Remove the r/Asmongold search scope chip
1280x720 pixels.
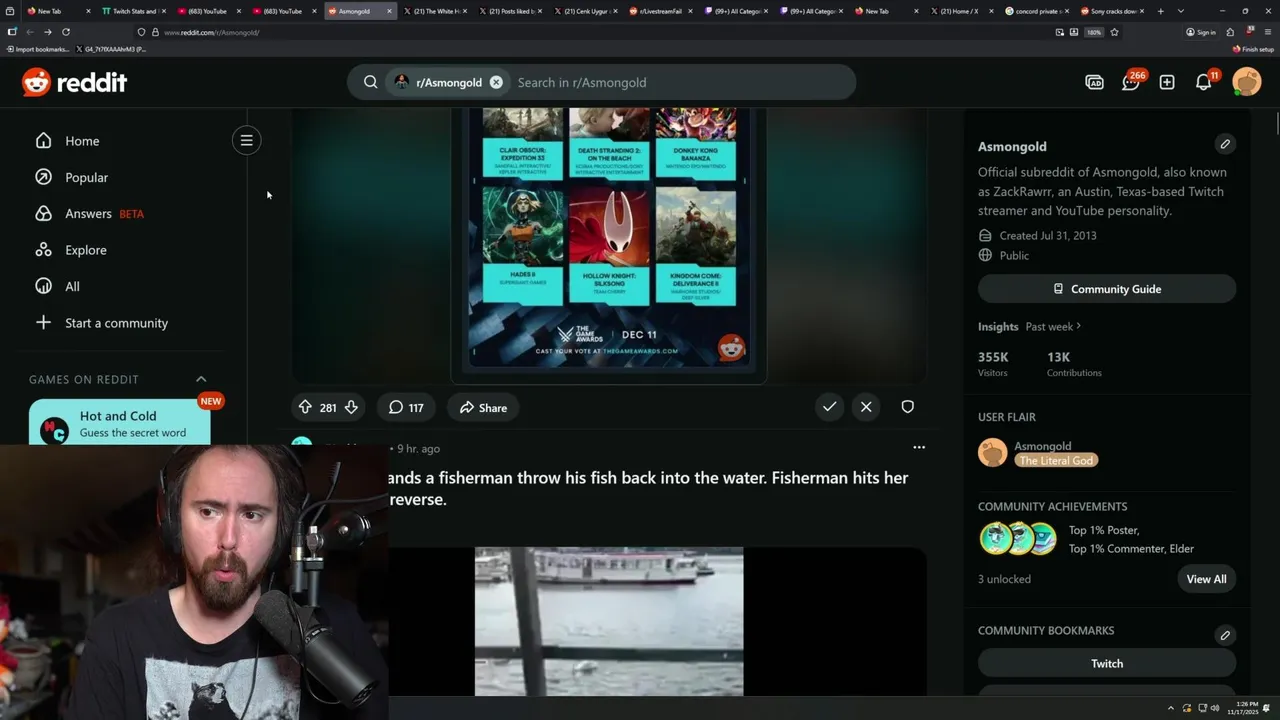pos(496,82)
